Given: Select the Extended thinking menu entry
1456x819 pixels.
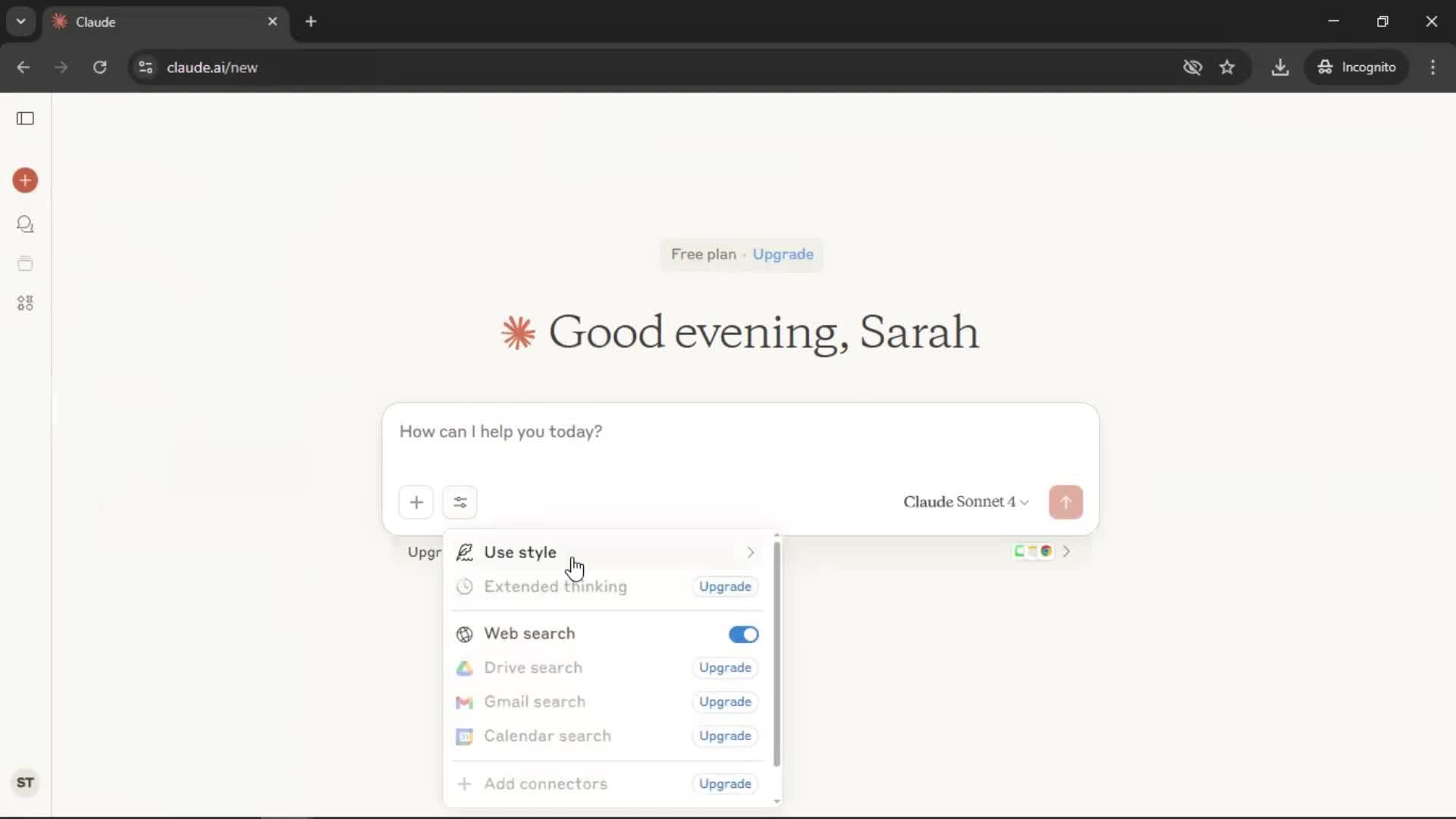Looking at the screenshot, I should pos(607,587).
